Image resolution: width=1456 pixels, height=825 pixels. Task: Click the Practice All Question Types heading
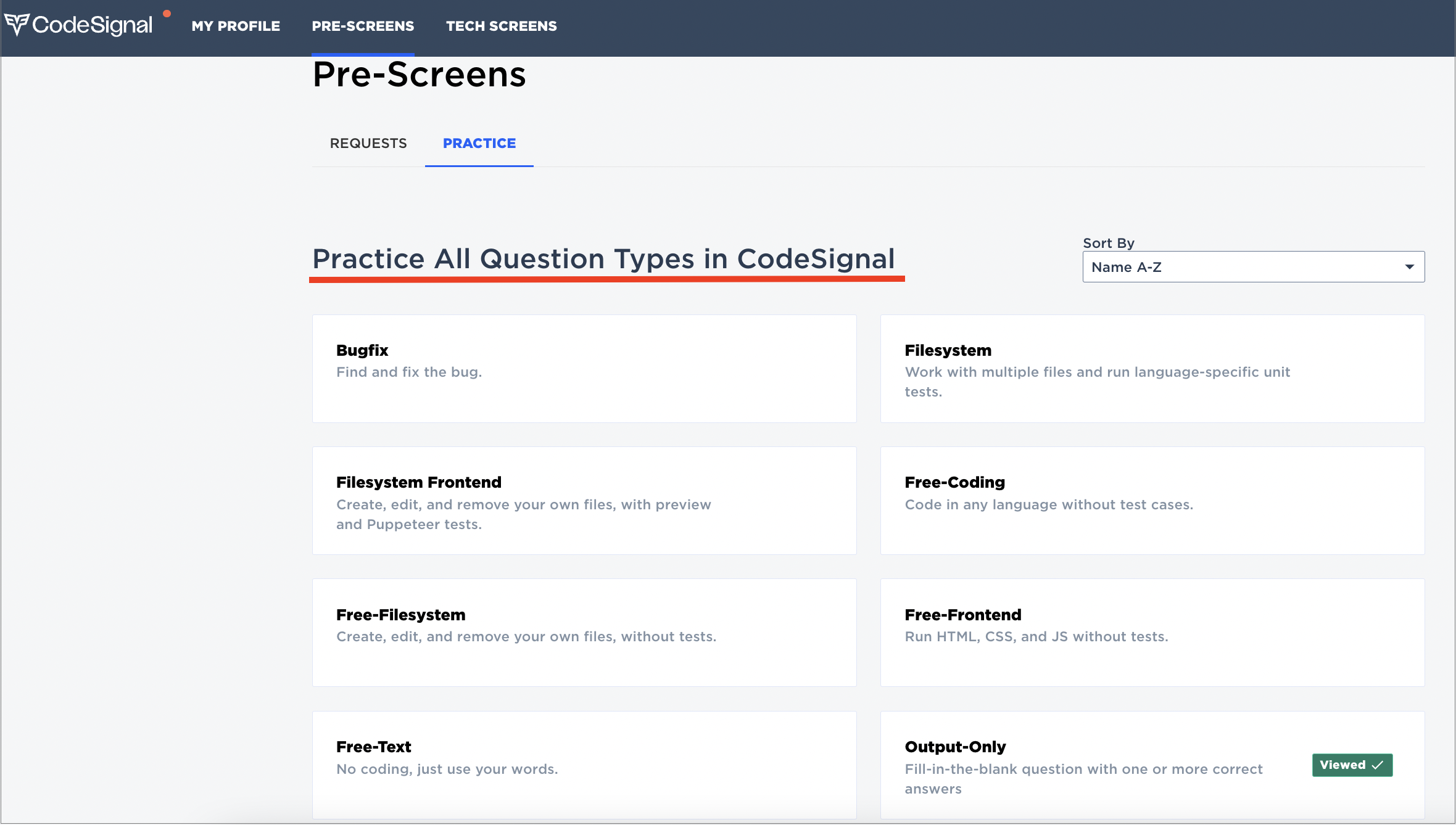tap(603, 259)
